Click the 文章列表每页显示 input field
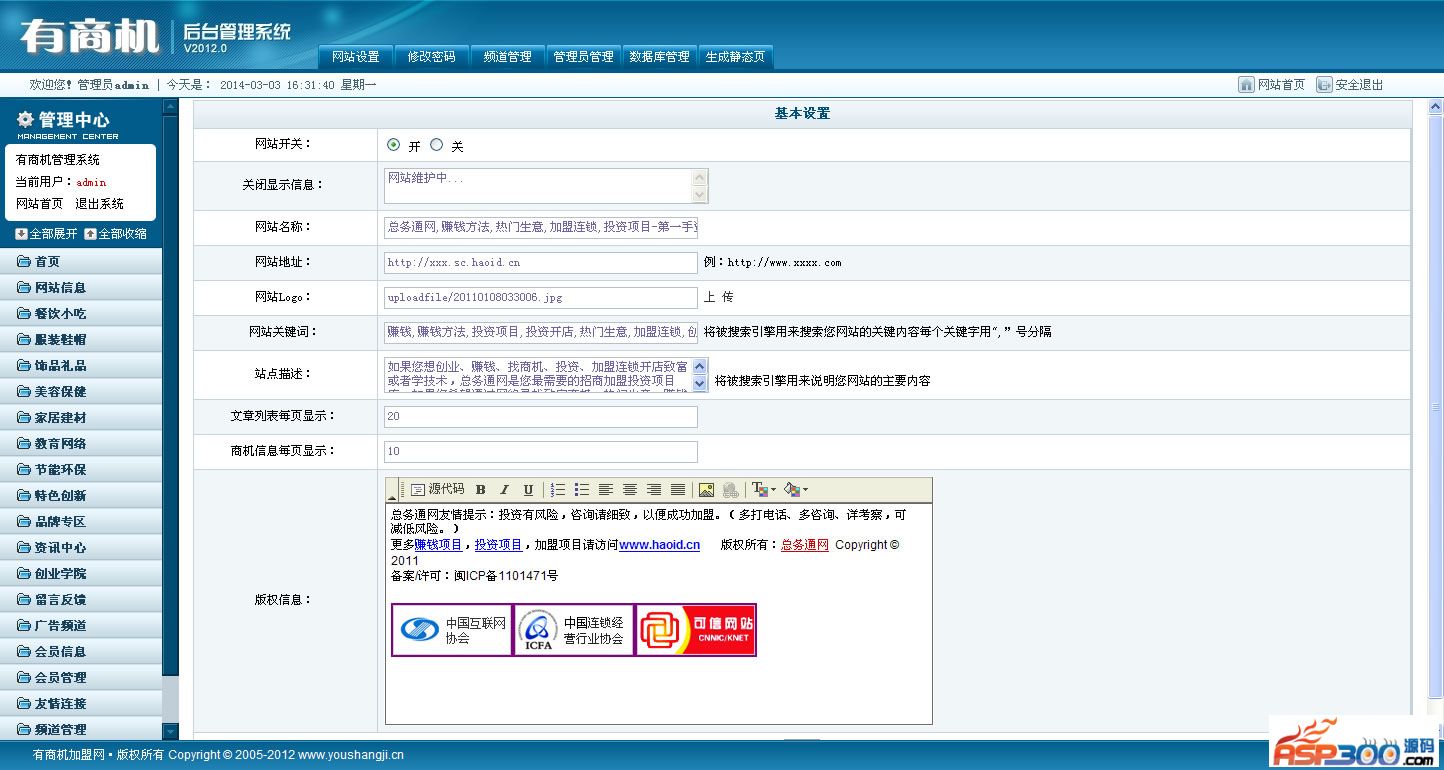 click(x=541, y=416)
